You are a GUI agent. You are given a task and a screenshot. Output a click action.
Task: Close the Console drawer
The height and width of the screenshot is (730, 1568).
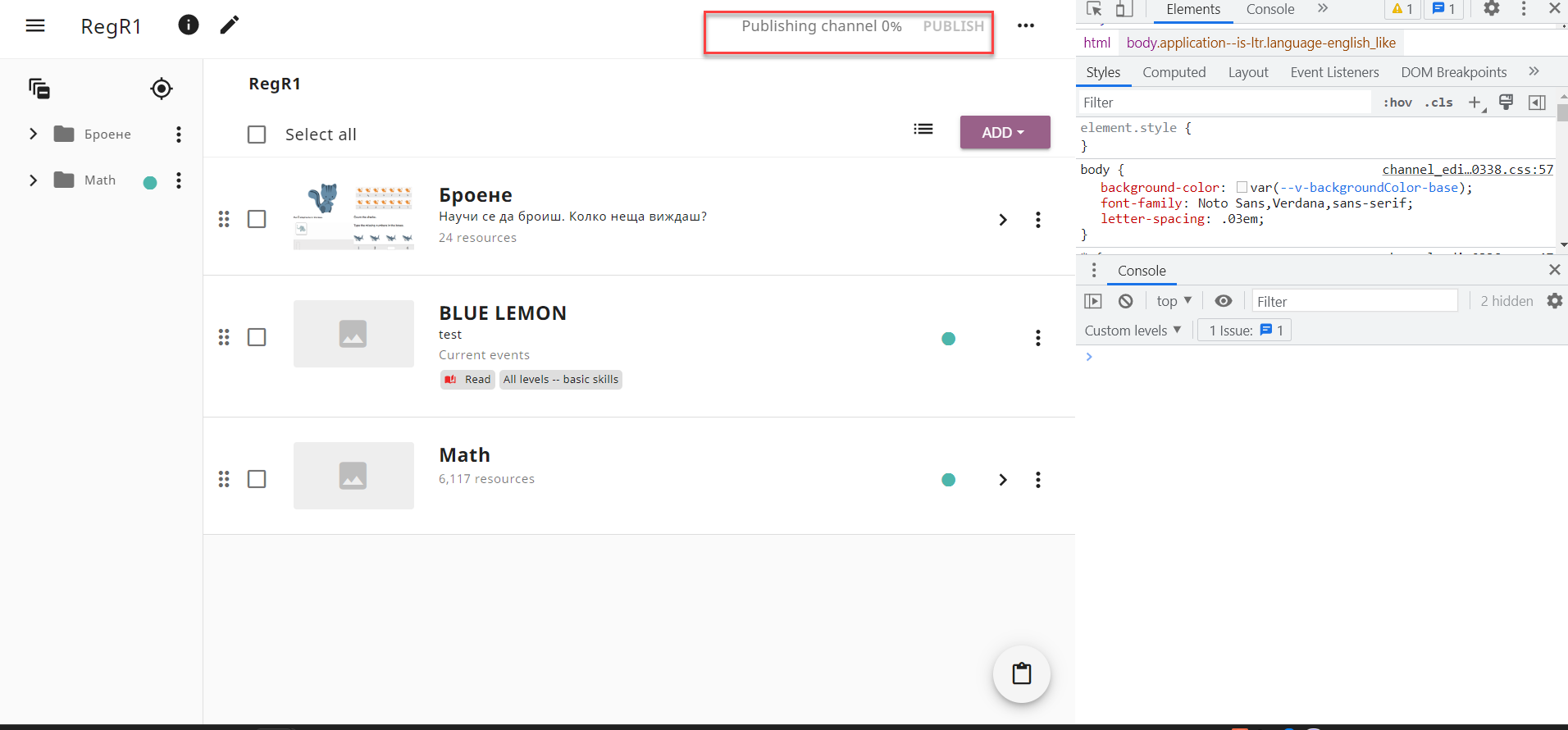(x=1554, y=270)
